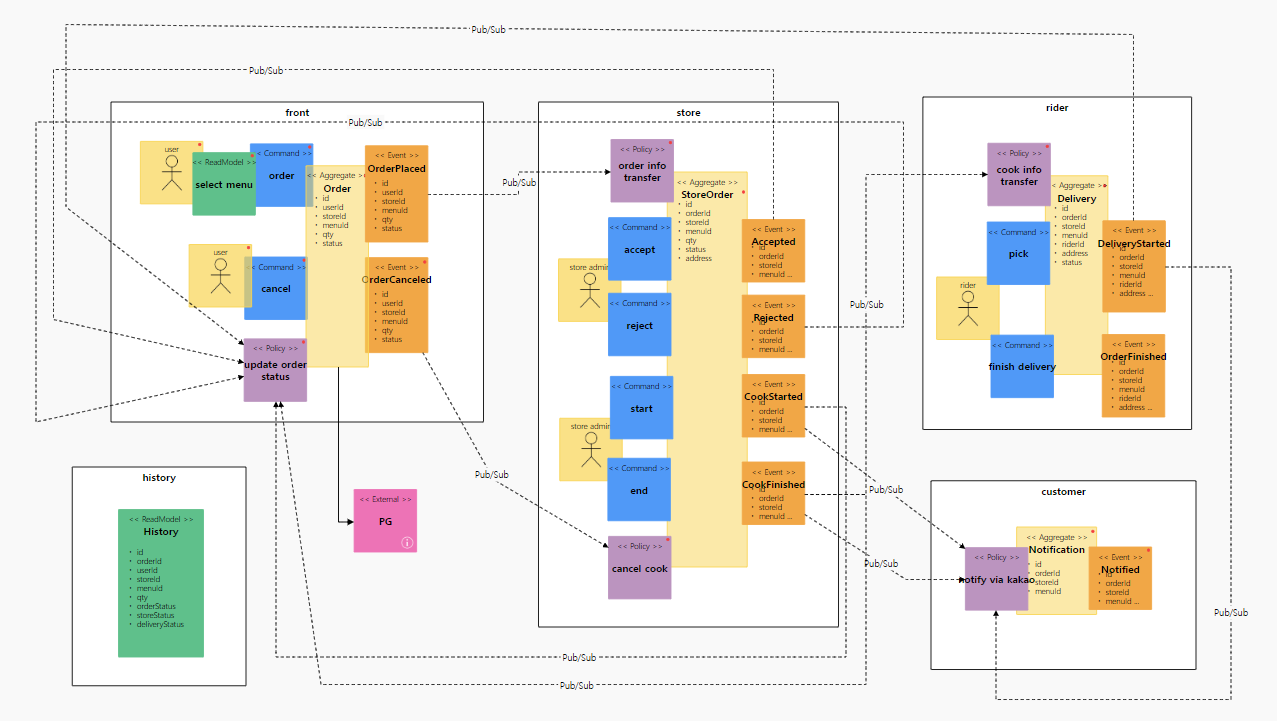Select the Notified event sticker
The width and height of the screenshot is (1277, 721).
(x=1120, y=578)
